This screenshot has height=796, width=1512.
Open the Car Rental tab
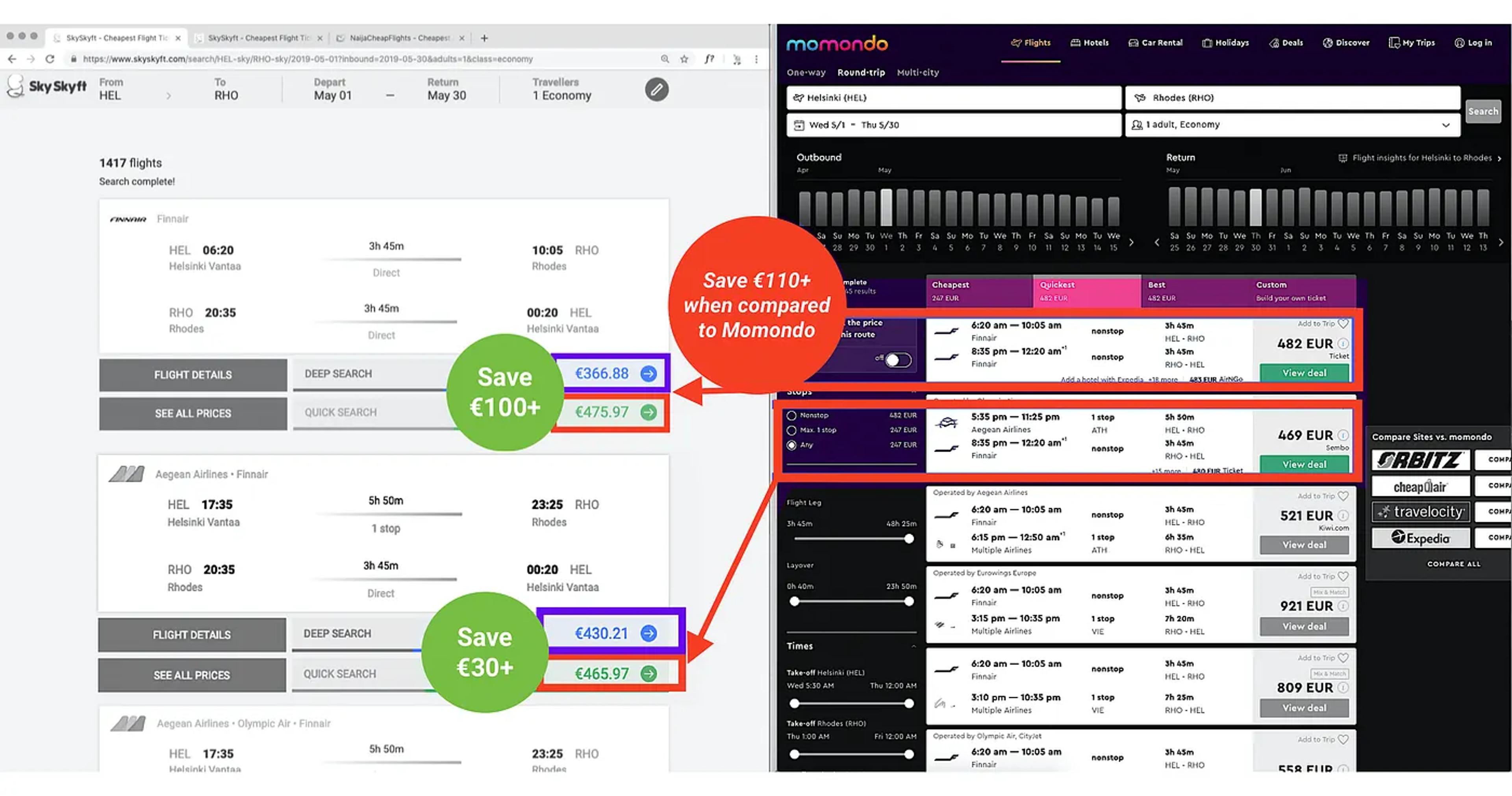(1155, 43)
